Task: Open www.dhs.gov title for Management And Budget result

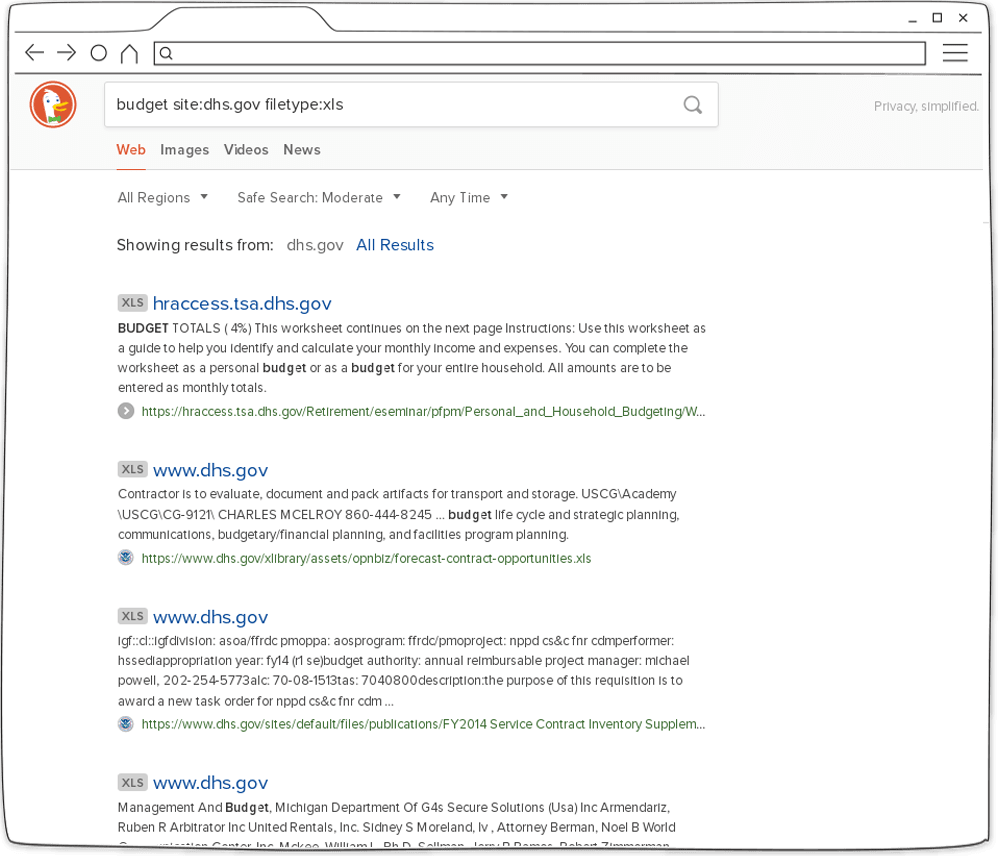Action: tap(211, 783)
